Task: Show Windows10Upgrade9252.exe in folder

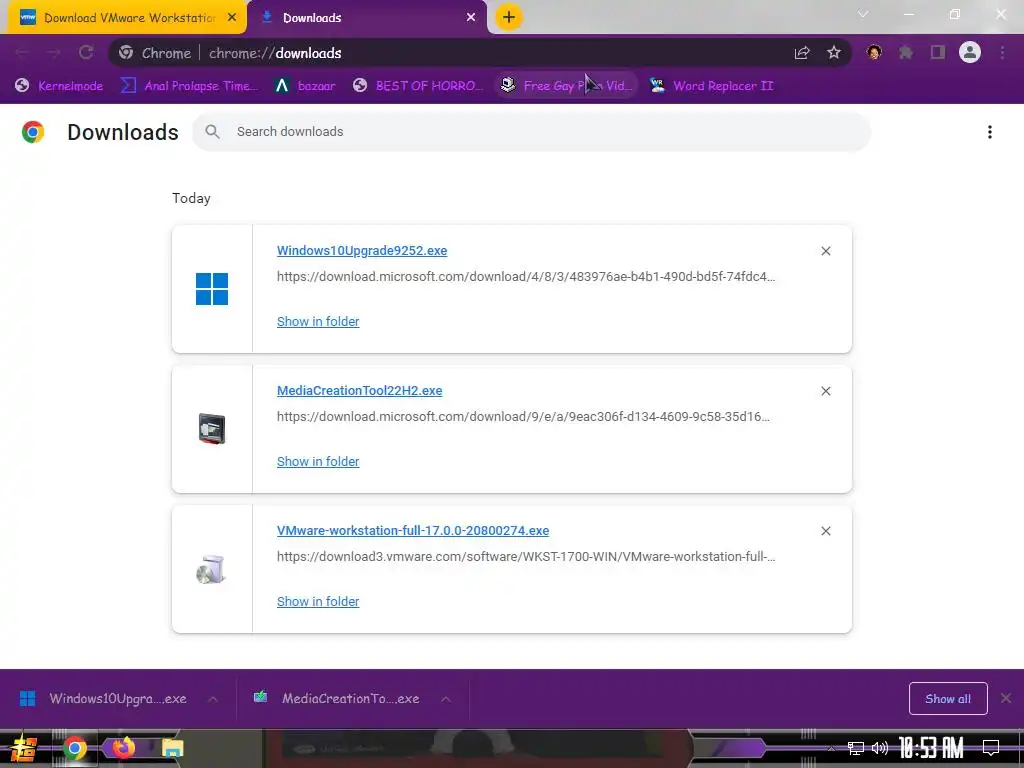Action: (318, 321)
